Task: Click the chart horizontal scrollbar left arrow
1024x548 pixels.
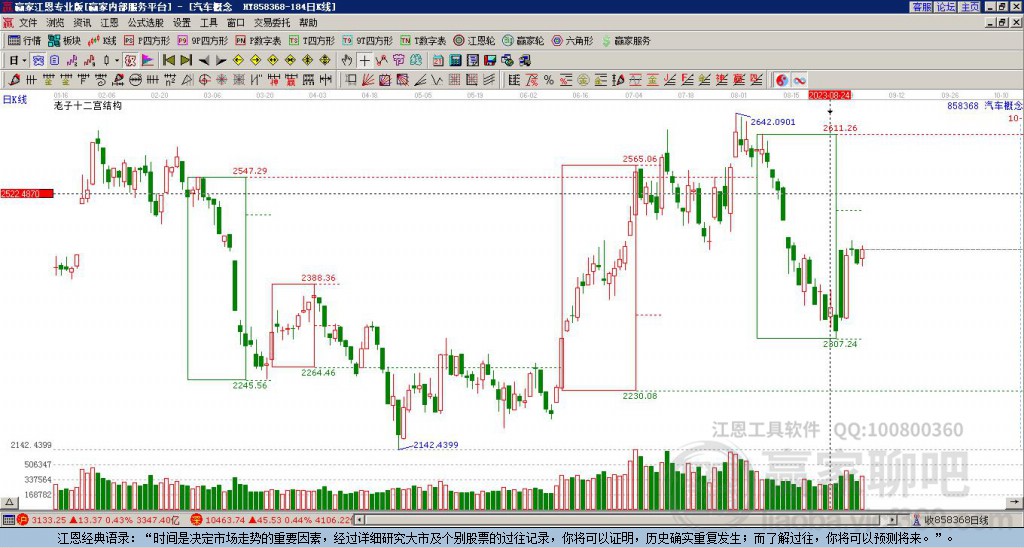Action: (360, 520)
